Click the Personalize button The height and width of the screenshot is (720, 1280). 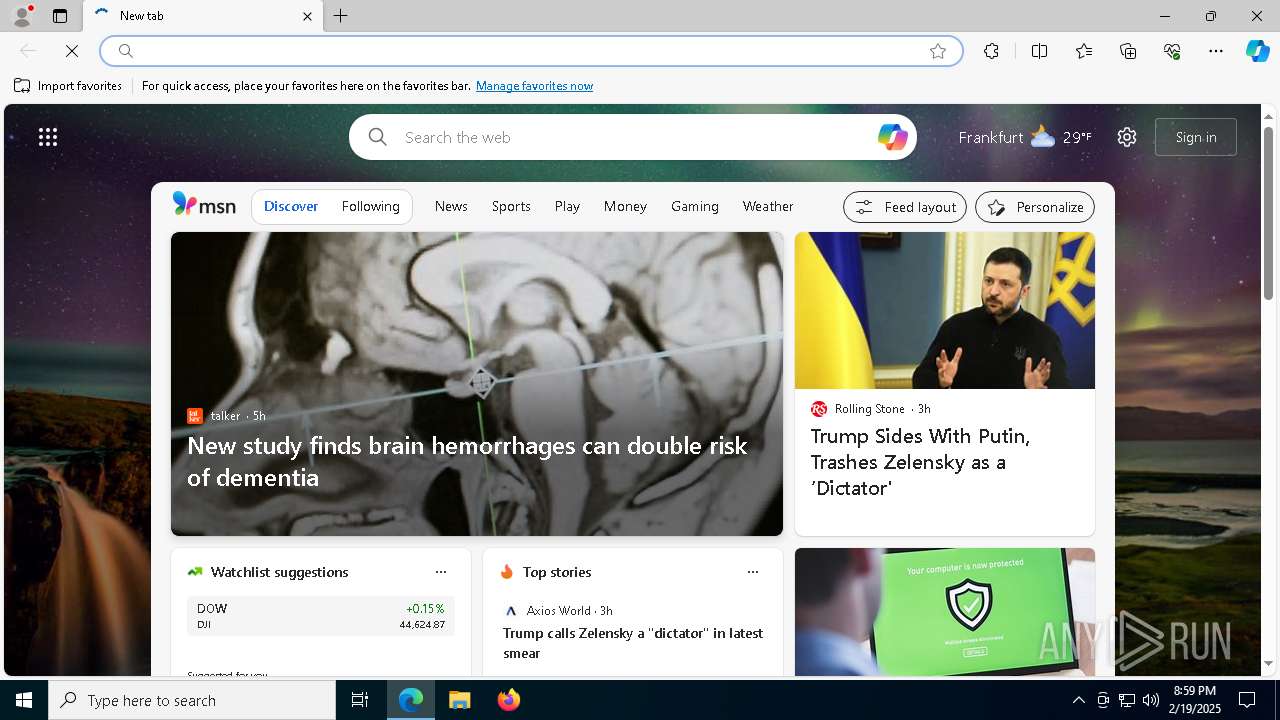click(x=1035, y=207)
